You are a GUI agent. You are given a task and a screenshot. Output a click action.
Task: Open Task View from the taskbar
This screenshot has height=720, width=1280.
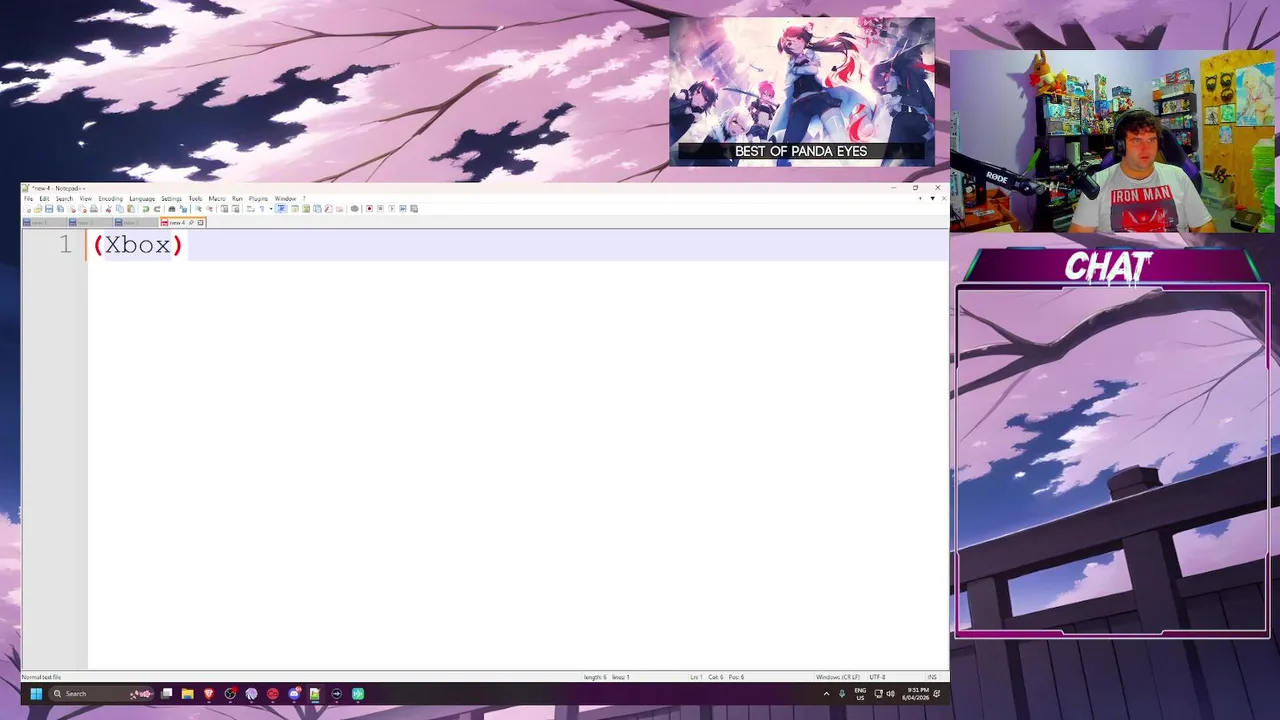[x=166, y=693]
